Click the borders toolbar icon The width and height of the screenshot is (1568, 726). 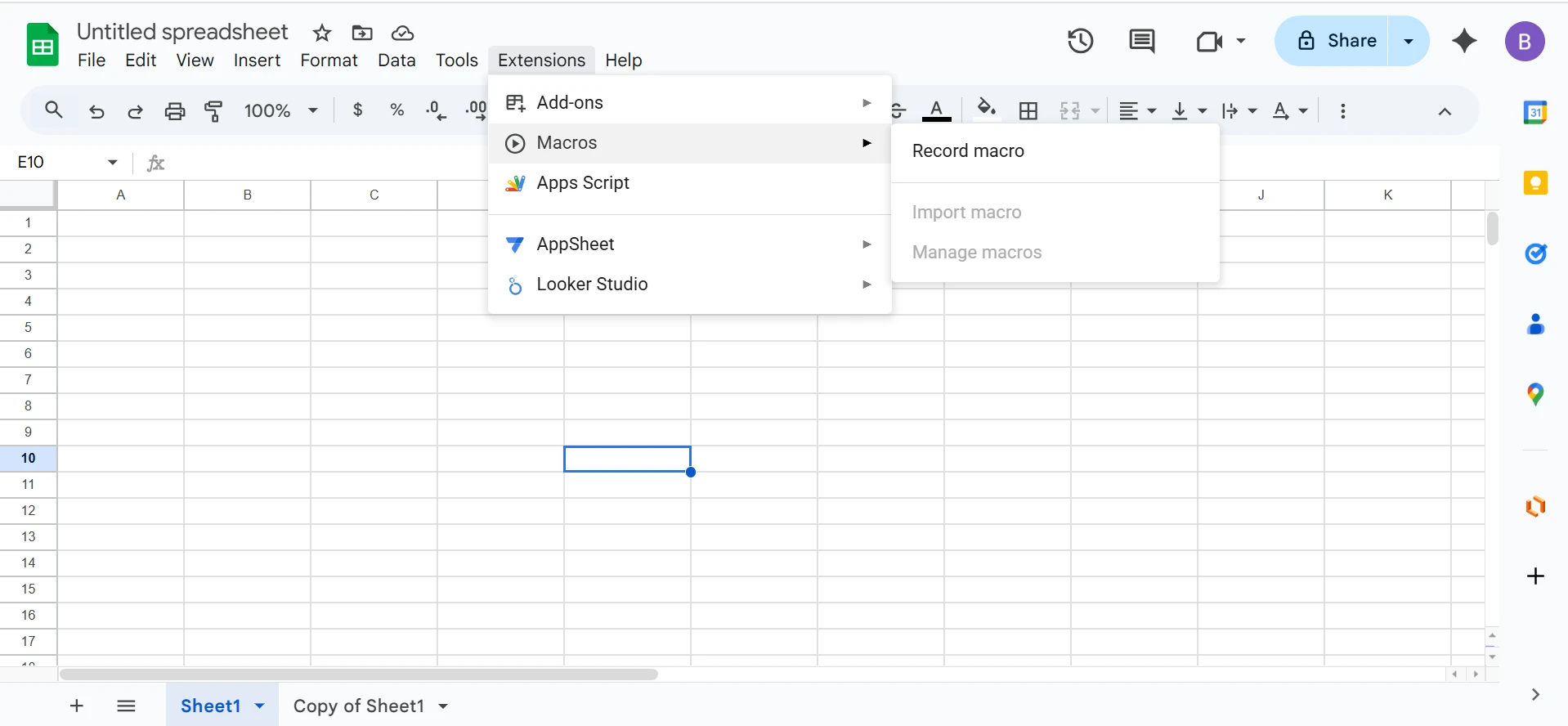[1028, 110]
